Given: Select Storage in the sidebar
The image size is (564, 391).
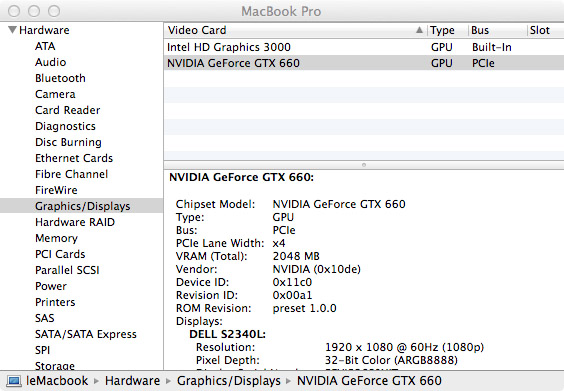Looking at the screenshot, I should point(55,365).
